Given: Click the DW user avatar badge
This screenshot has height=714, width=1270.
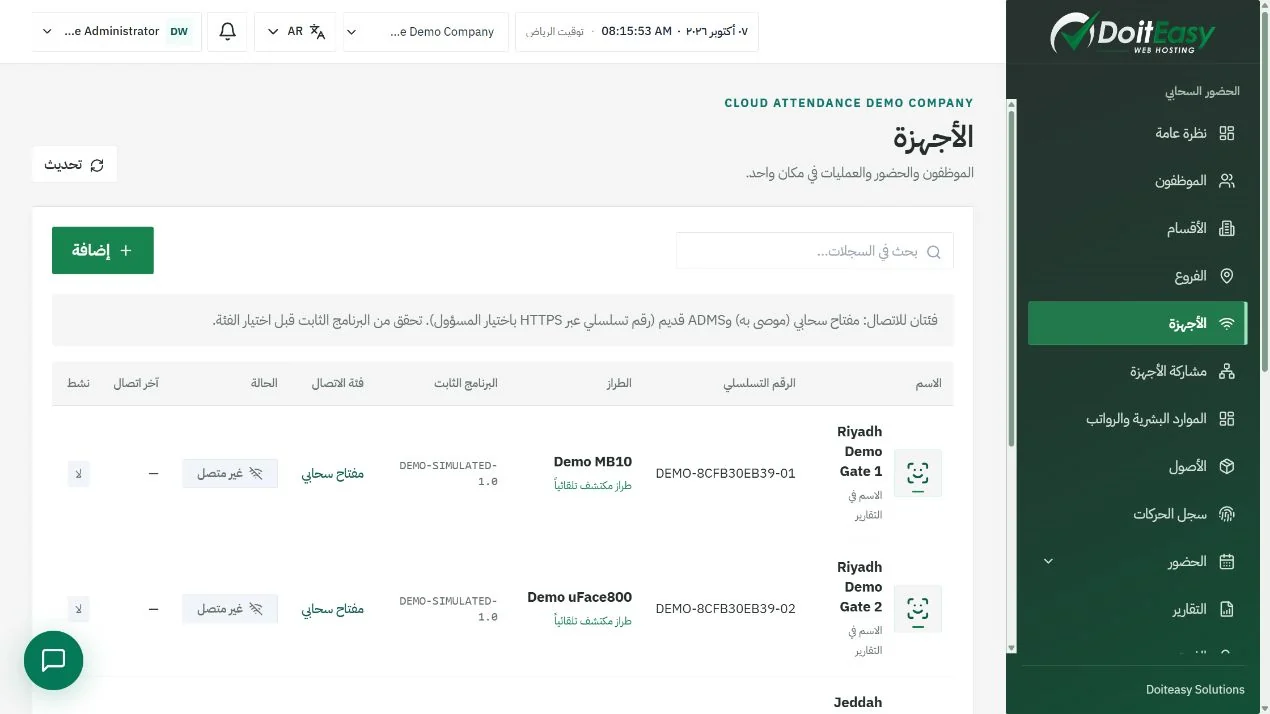Looking at the screenshot, I should tap(179, 31).
